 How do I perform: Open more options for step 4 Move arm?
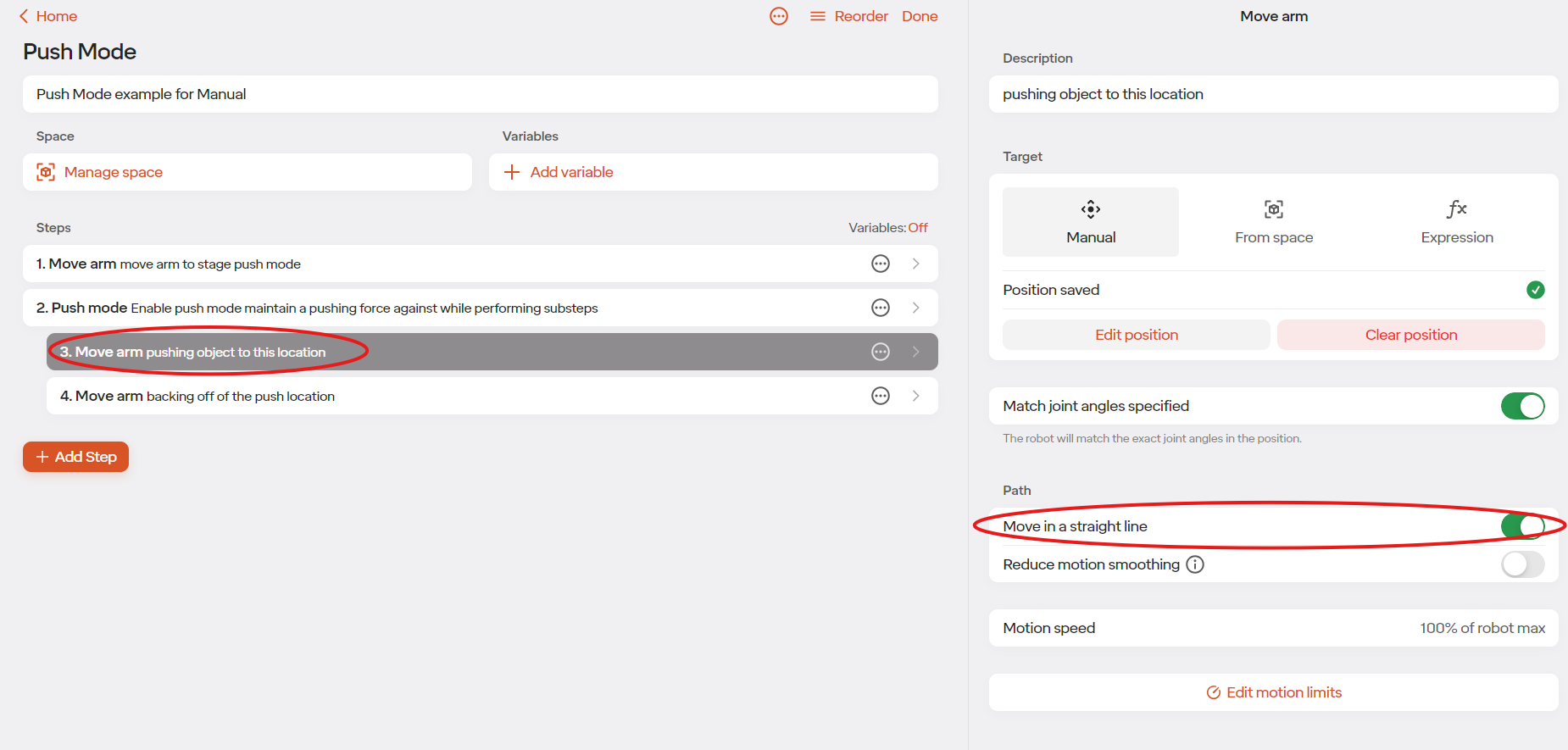[881, 396]
